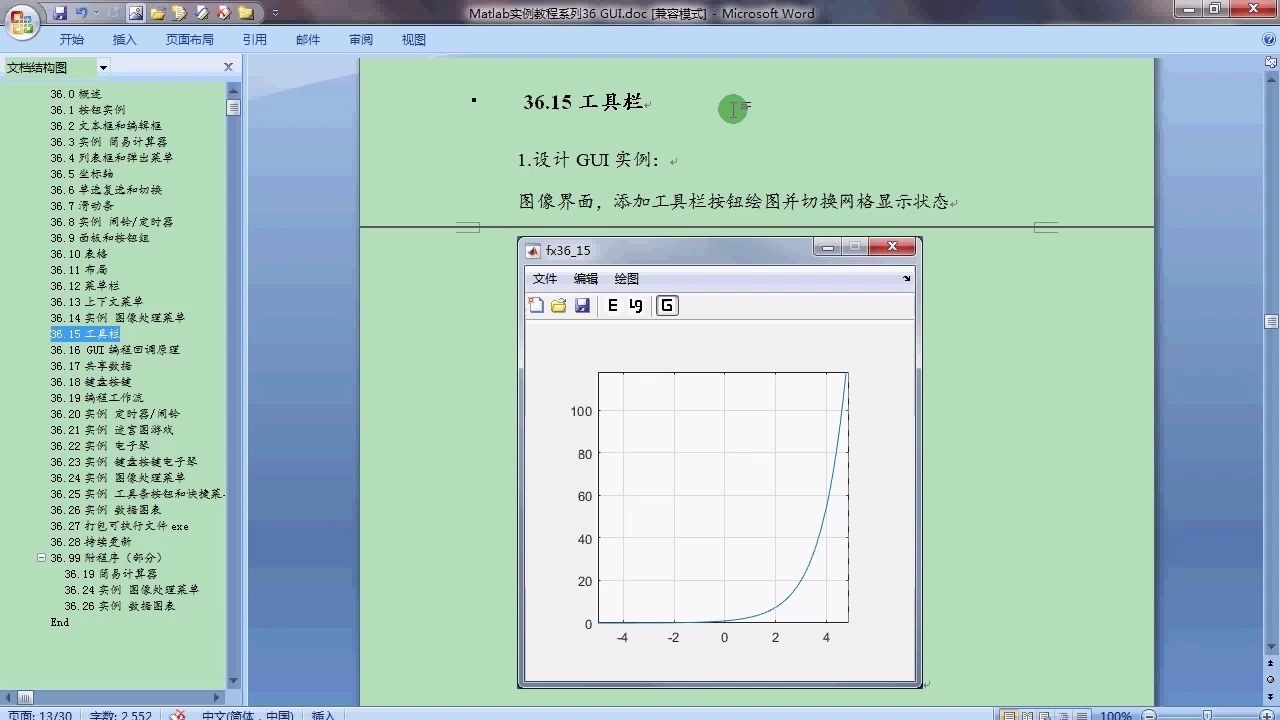Select the E button on the figure toolbar
Screen dimensions: 1280x720
(612, 305)
